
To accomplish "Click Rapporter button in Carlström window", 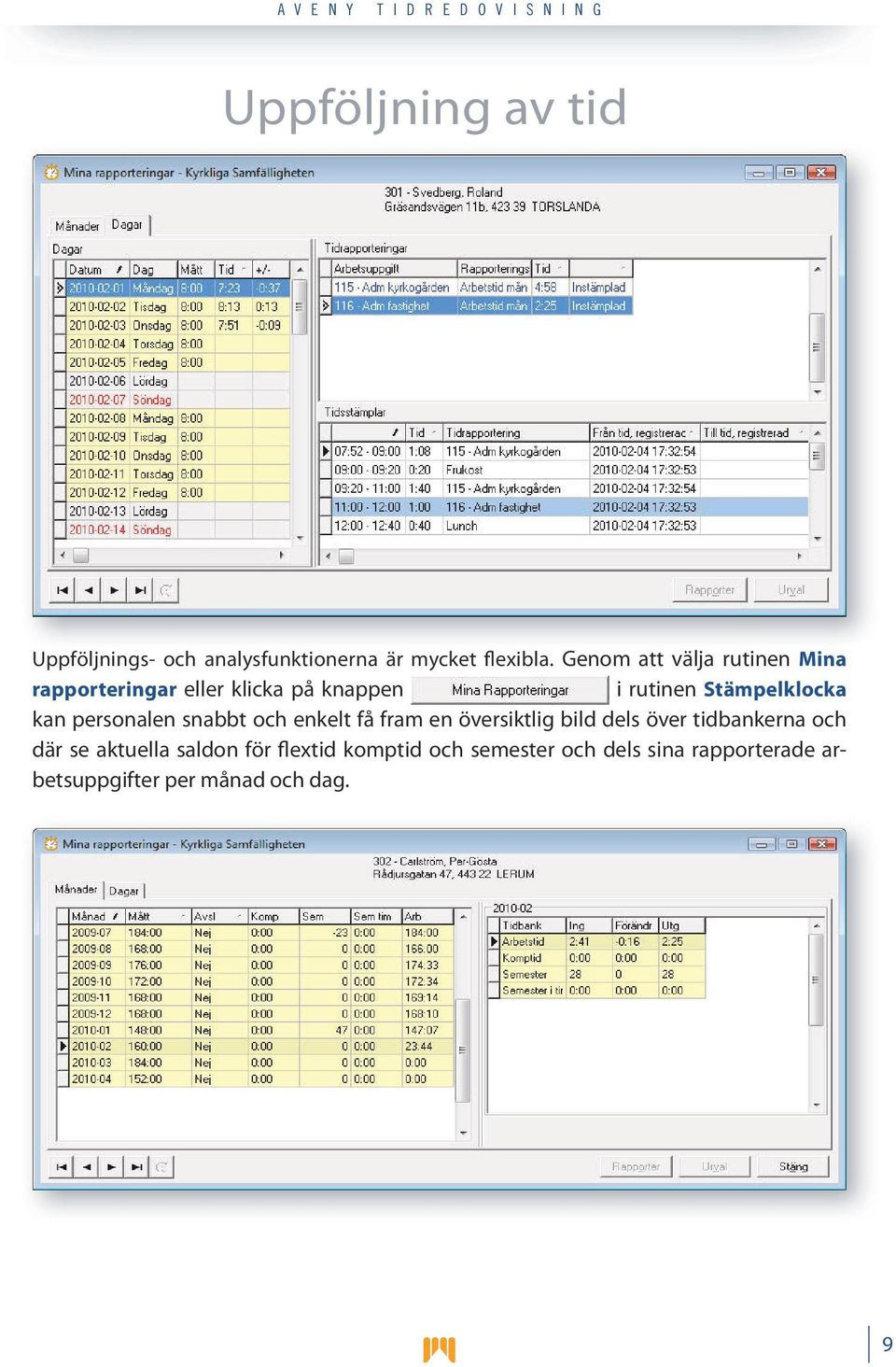I will point(636,1166).
